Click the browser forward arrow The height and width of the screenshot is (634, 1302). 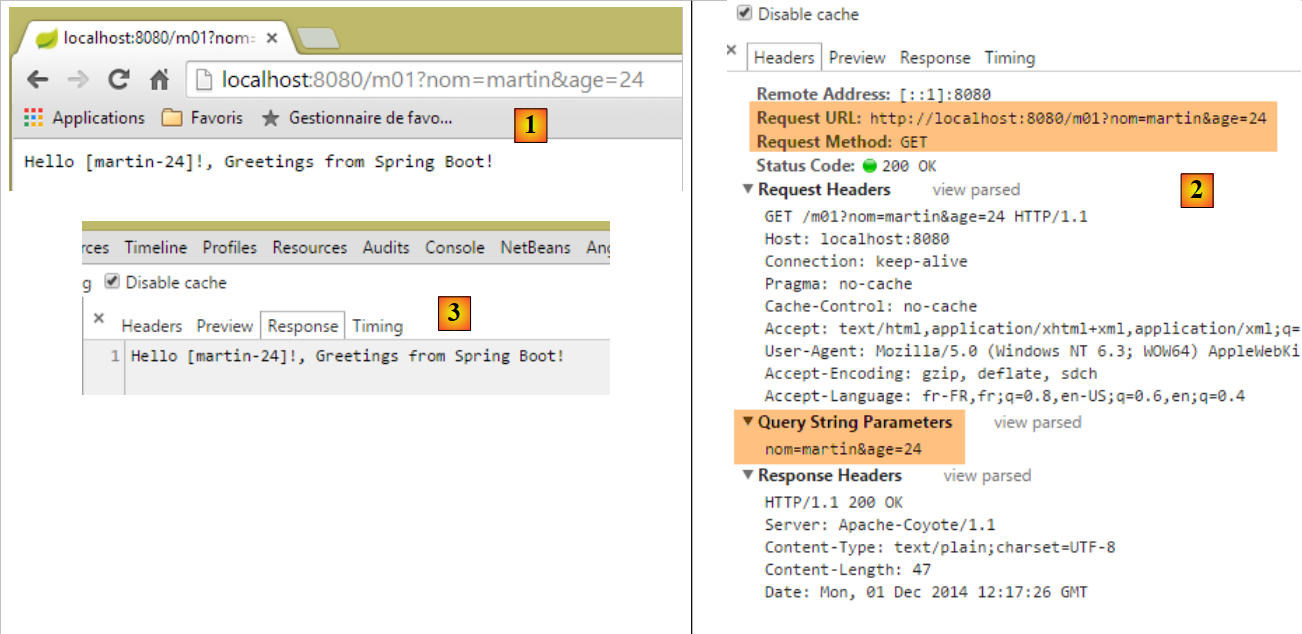[x=78, y=80]
